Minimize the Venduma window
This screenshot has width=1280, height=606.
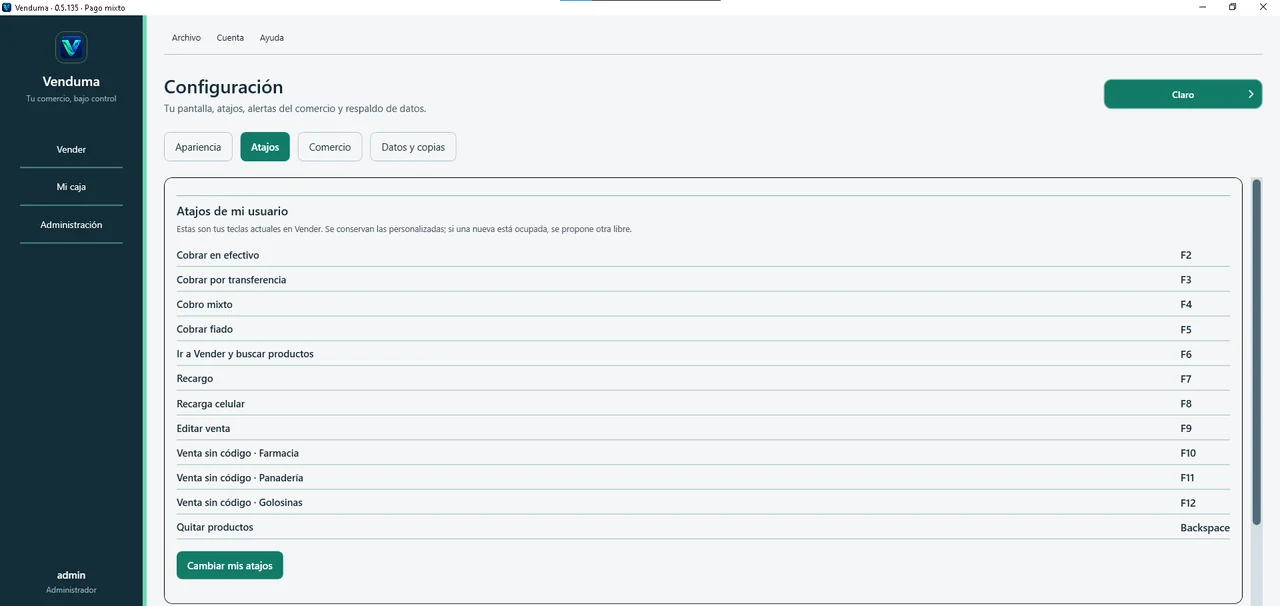(x=1203, y=7)
